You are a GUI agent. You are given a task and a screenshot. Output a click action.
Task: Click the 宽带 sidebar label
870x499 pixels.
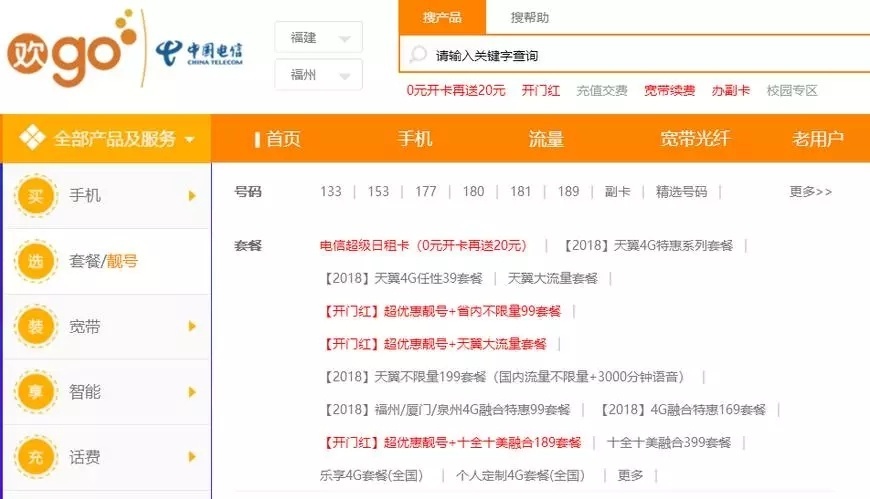coord(85,326)
